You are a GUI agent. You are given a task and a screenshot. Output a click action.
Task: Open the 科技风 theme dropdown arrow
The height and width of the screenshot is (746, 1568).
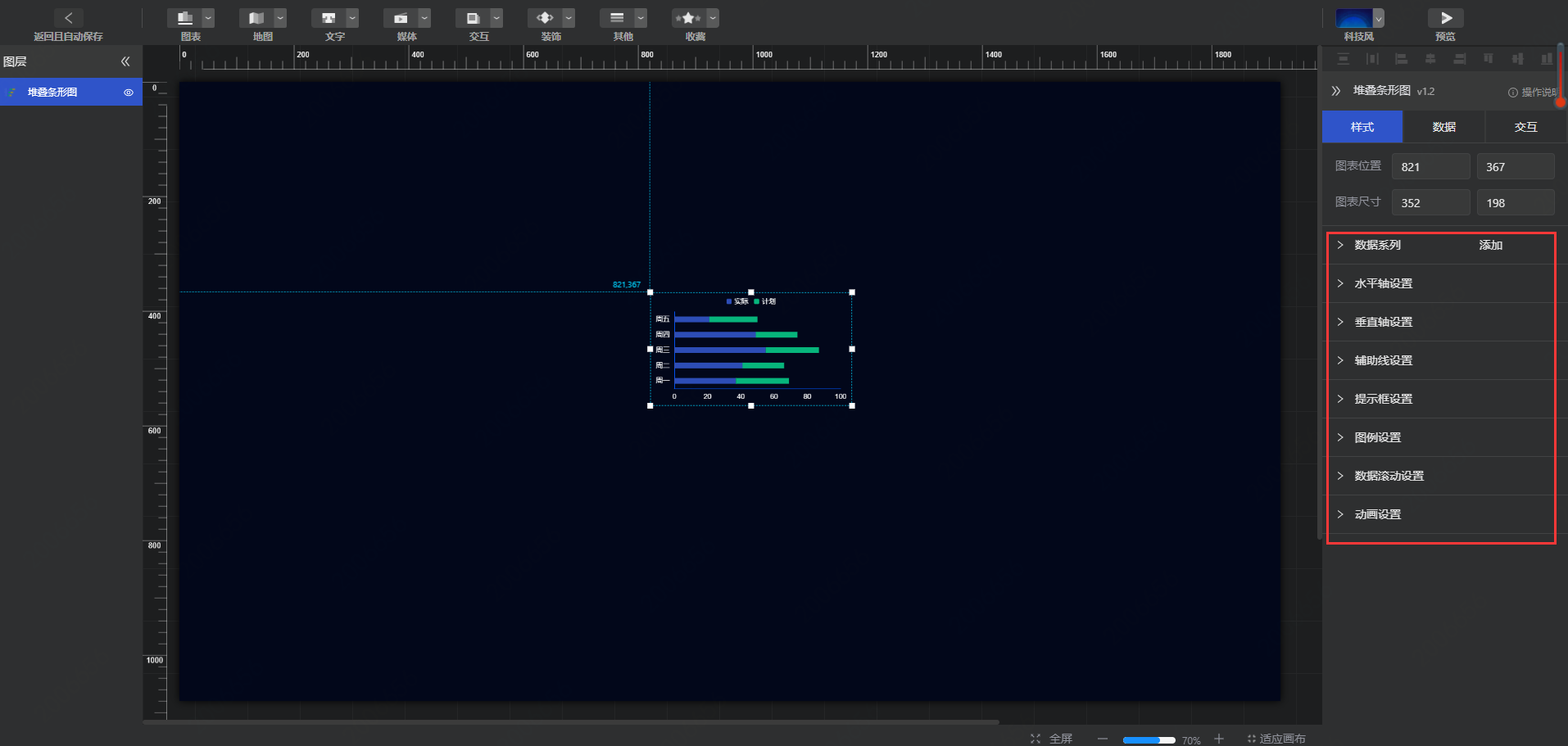pos(1379,18)
